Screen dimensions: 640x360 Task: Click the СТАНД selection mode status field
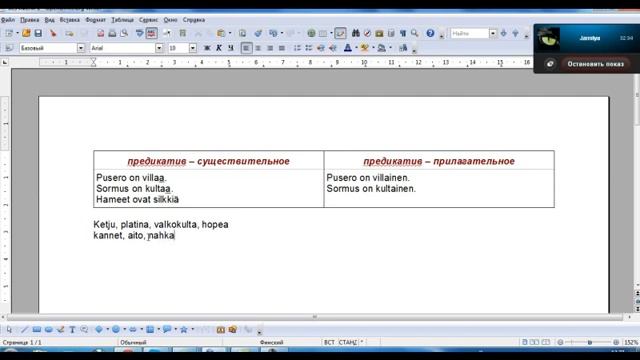pyautogui.click(x=348, y=342)
